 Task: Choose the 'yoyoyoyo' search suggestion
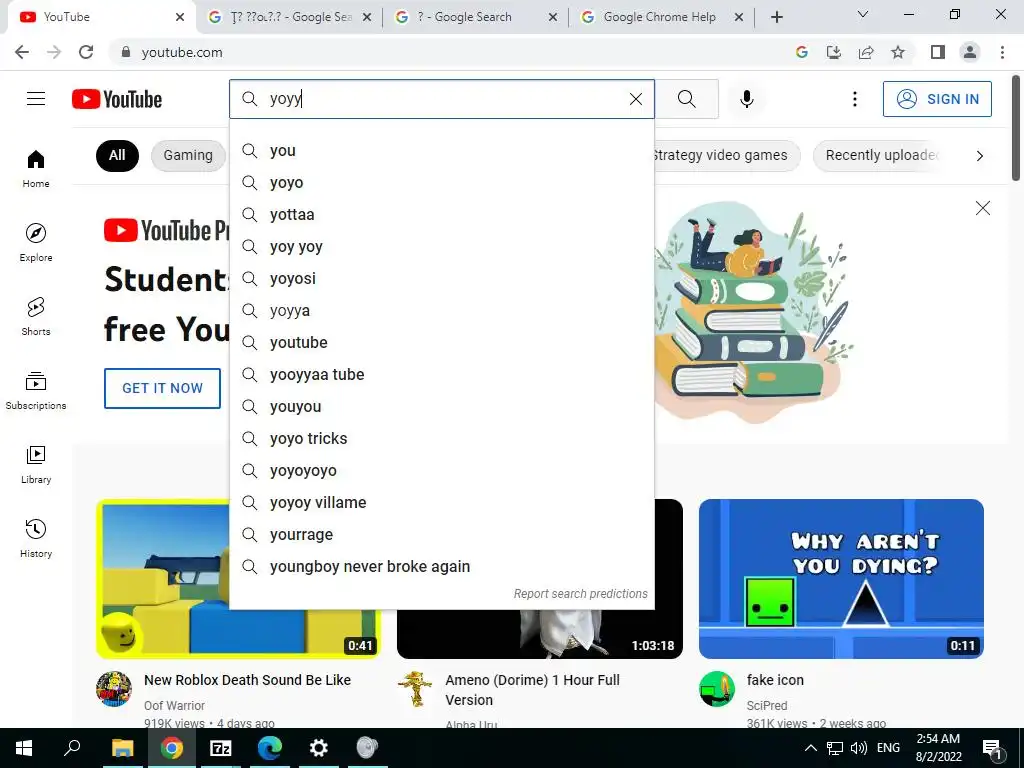[x=441, y=471]
